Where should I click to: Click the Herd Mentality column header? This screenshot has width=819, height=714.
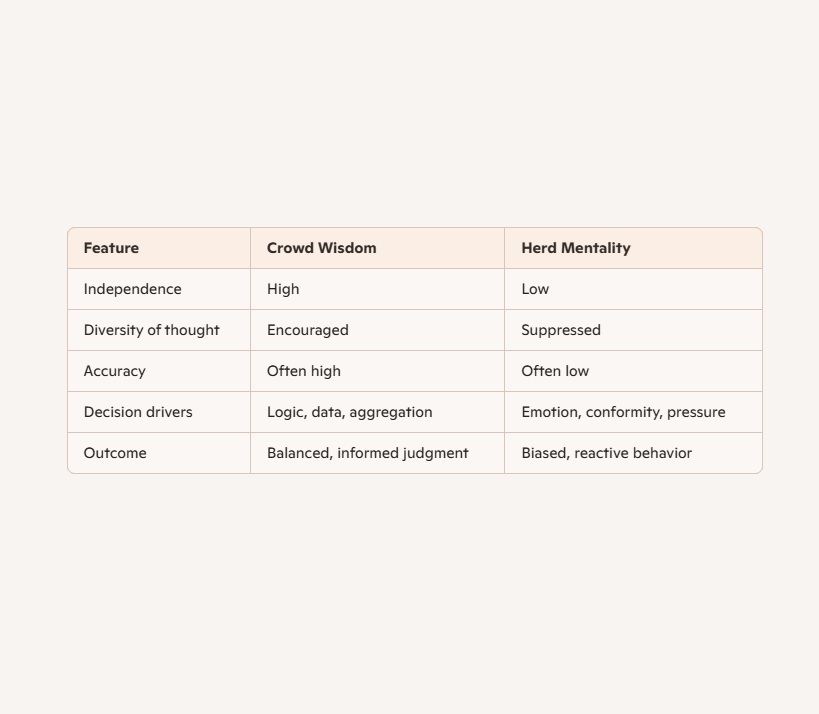[575, 248]
